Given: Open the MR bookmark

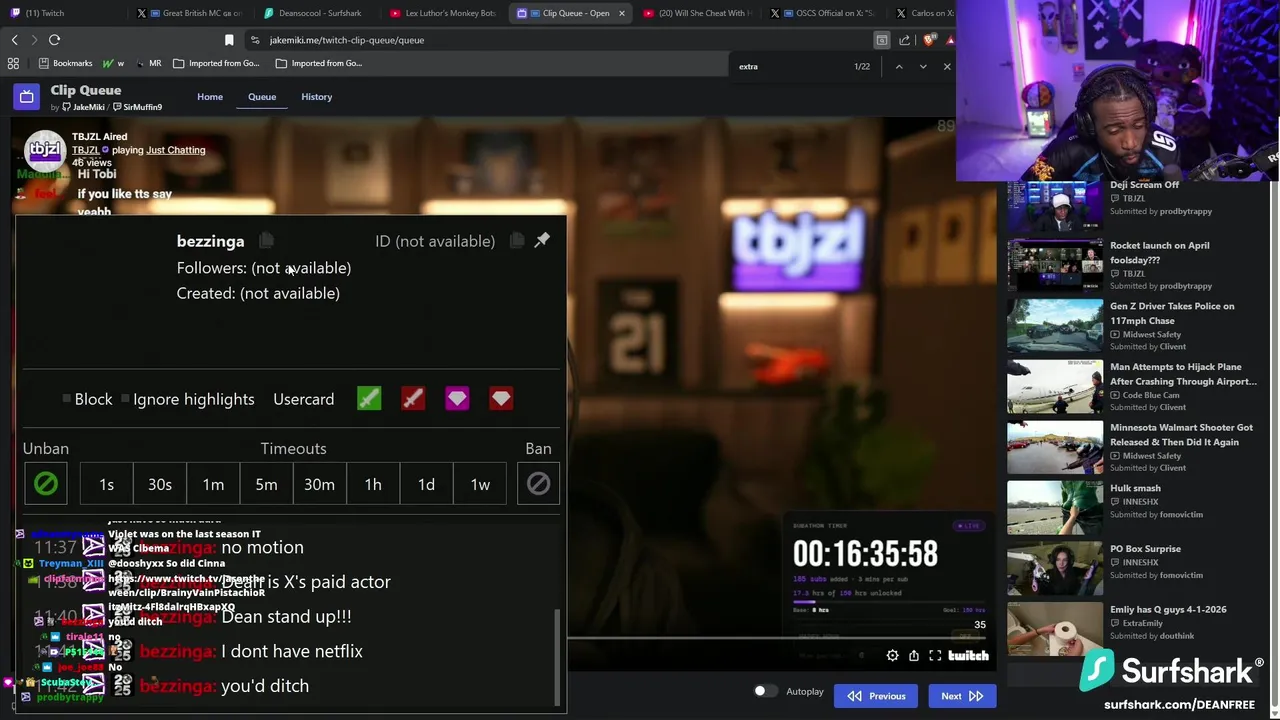Looking at the screenshot, I should (x=148, y=63).
